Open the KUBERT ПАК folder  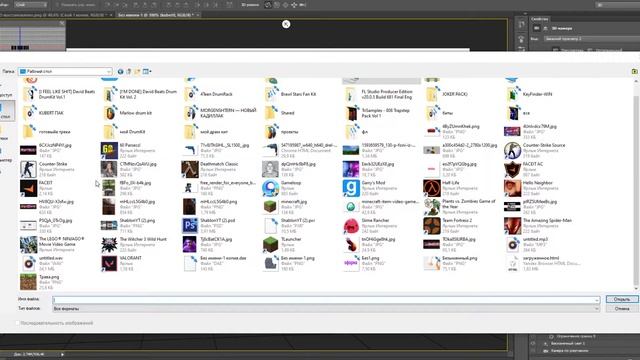point(42,113)
